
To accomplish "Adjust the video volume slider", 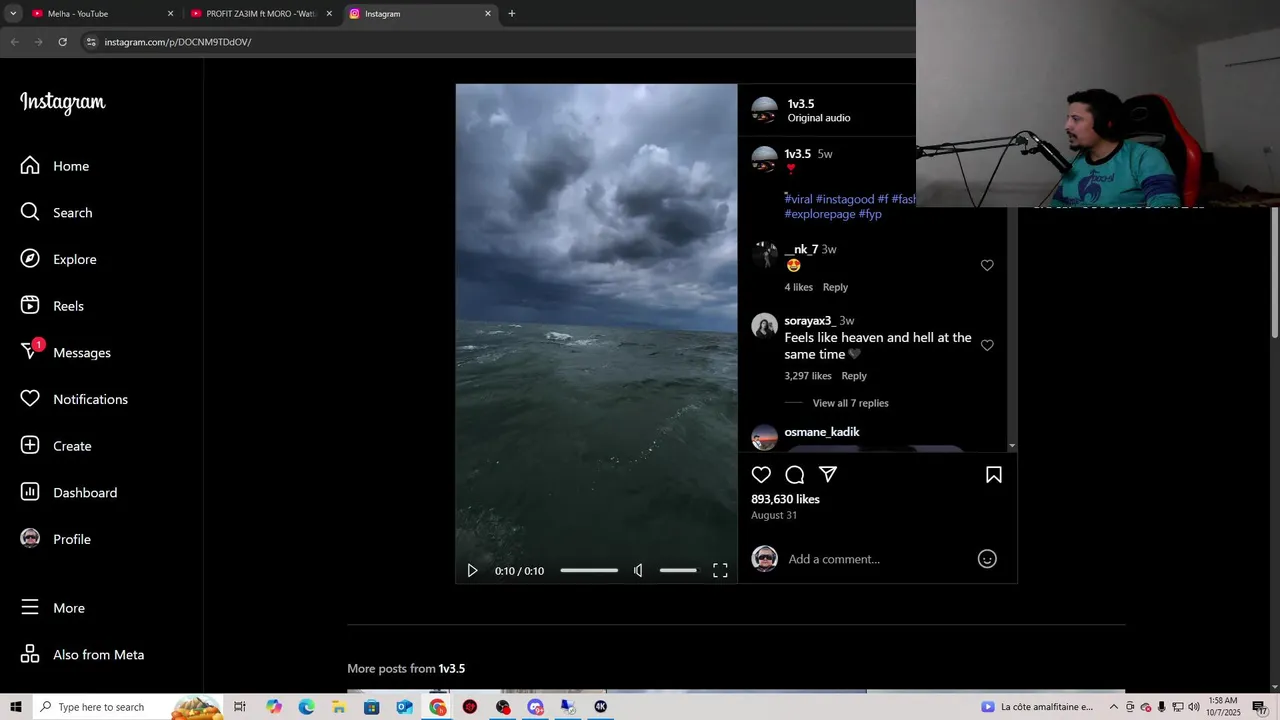I will click(678, 571).
